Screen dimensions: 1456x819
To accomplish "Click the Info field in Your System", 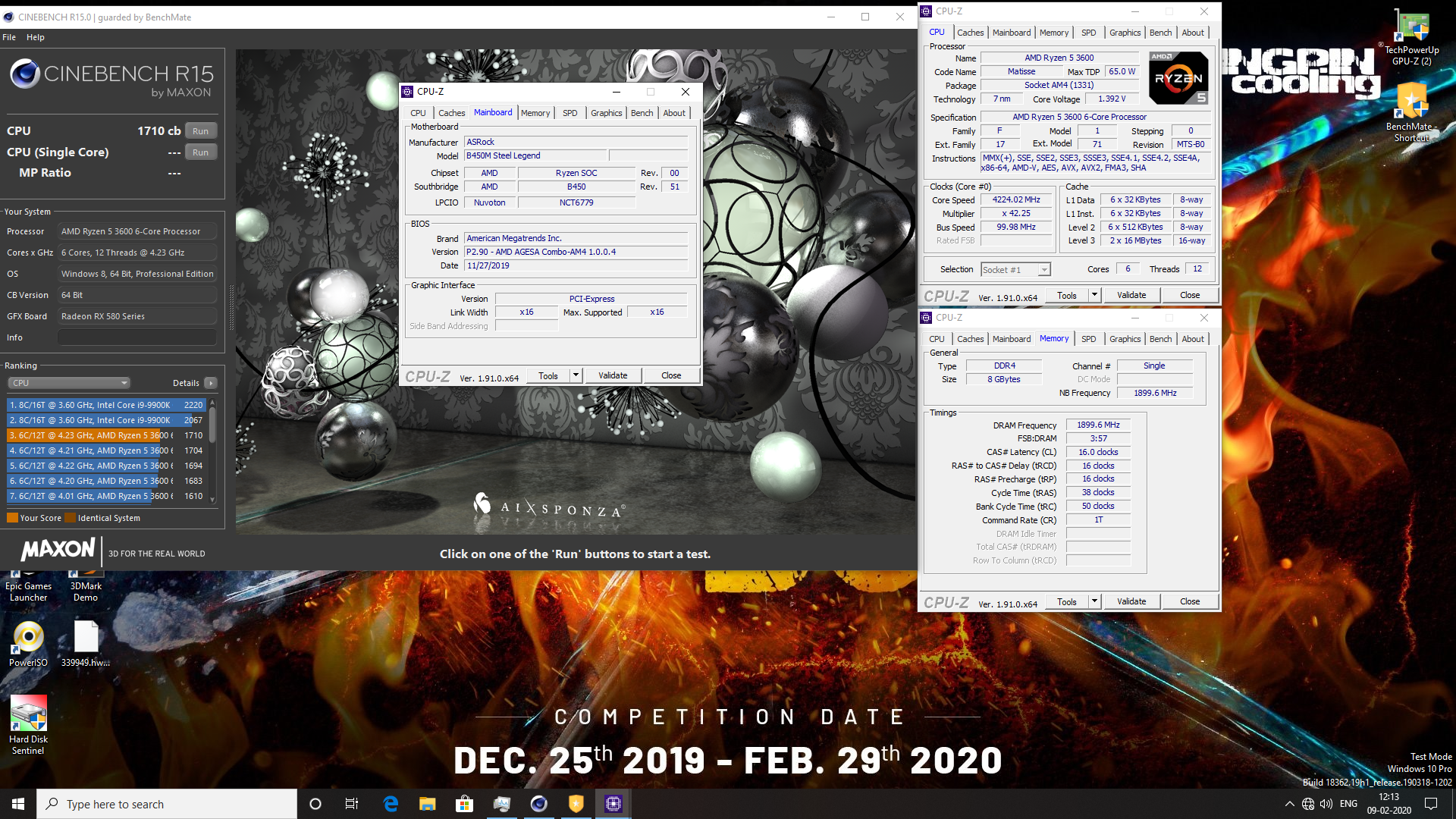I will pyautogui.click(x=137, y=337).
